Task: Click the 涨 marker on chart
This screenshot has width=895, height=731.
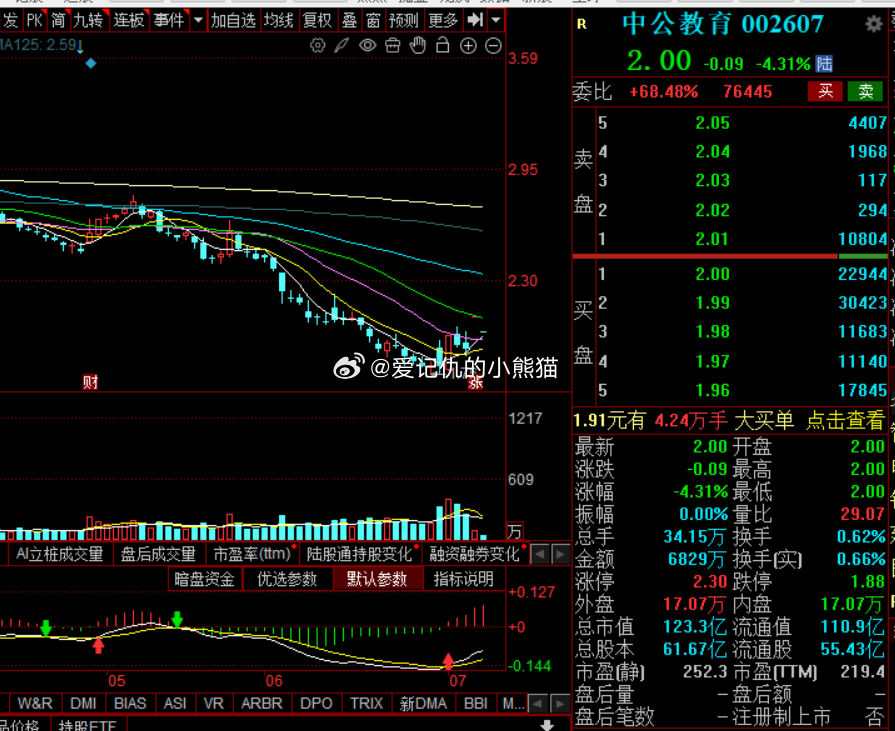Action: (475, 383)
